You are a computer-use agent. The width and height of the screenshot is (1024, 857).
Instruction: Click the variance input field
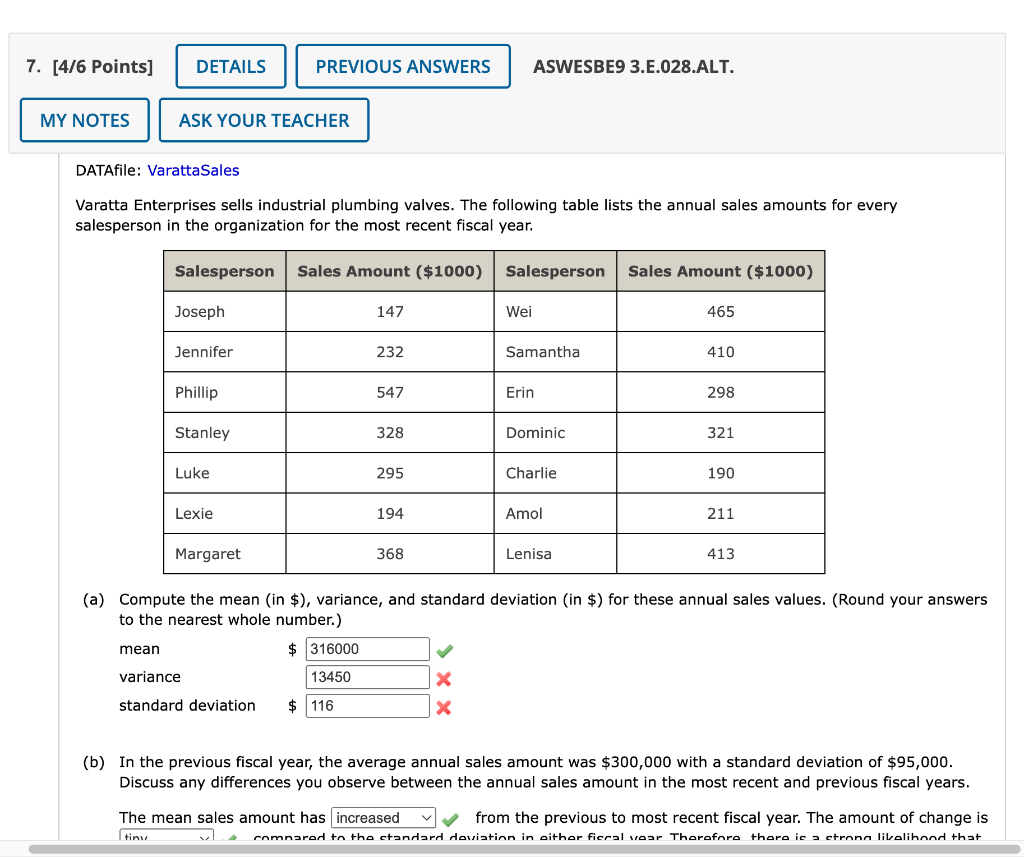click(x=368, y=677)
